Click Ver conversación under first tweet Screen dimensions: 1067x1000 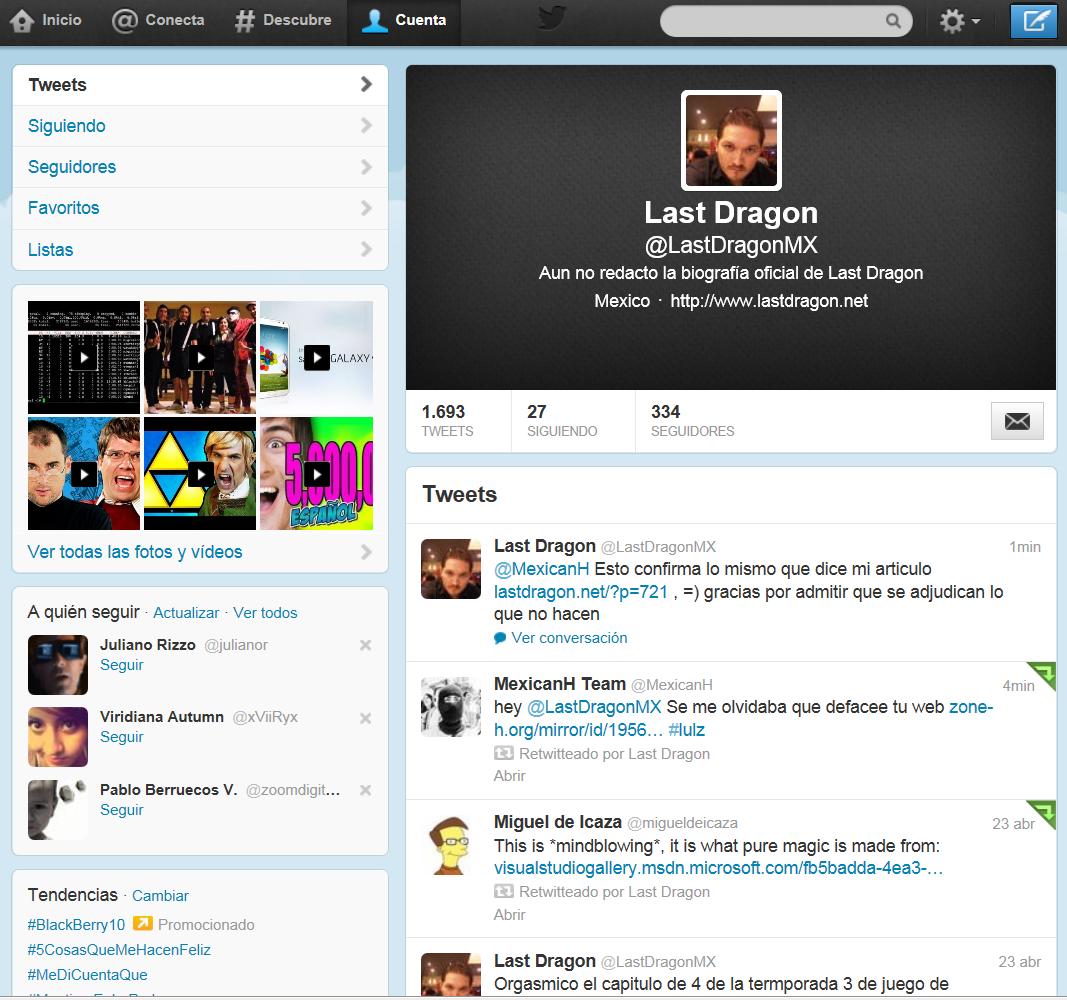tap(569, 638)
